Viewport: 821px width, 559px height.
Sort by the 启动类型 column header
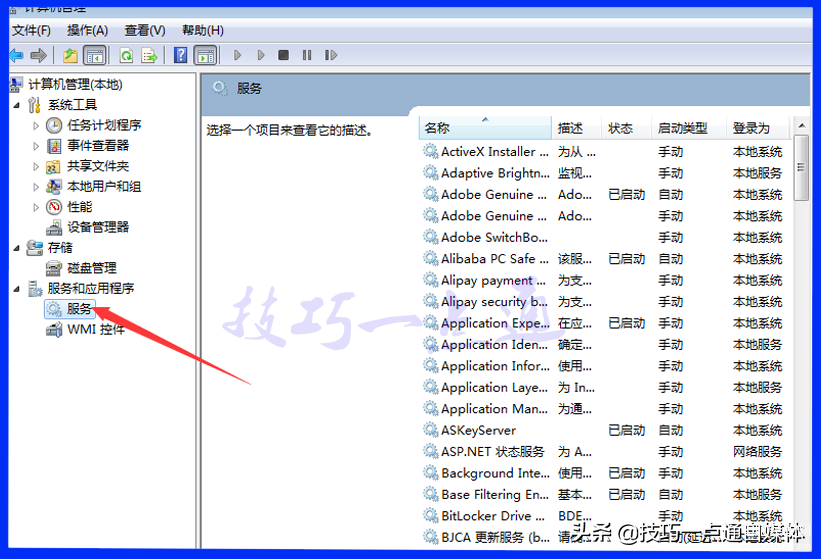689,128
